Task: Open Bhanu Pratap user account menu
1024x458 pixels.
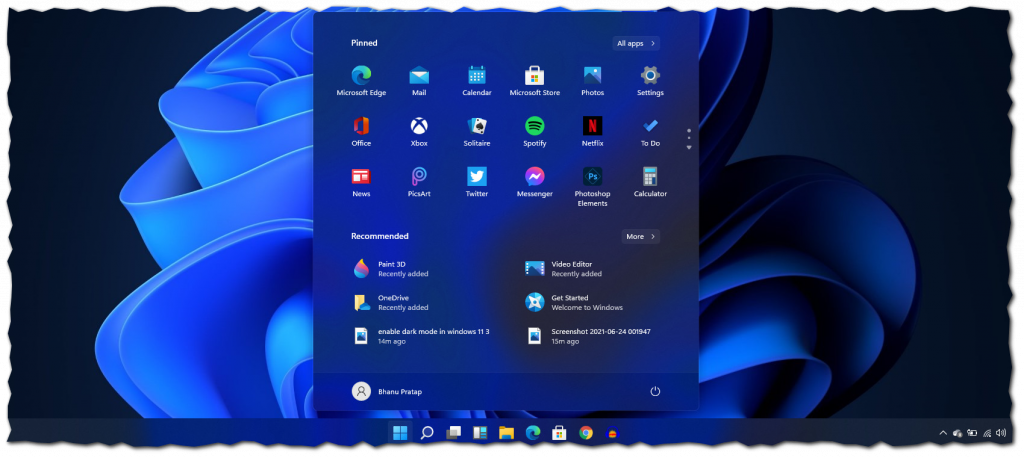Action: [x=387, y=391]
